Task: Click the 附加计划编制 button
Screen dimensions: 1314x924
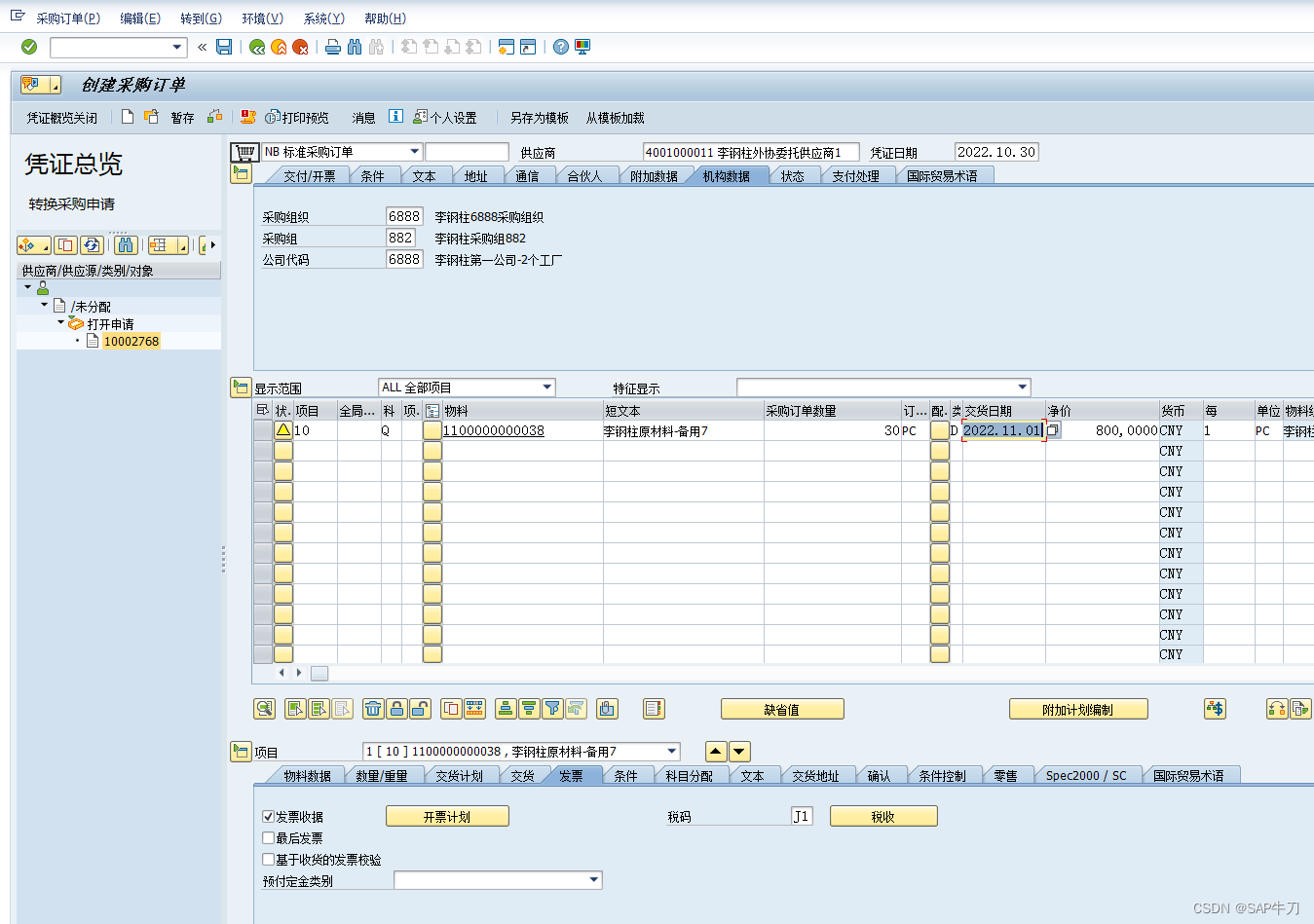Action: (1078, 710)
